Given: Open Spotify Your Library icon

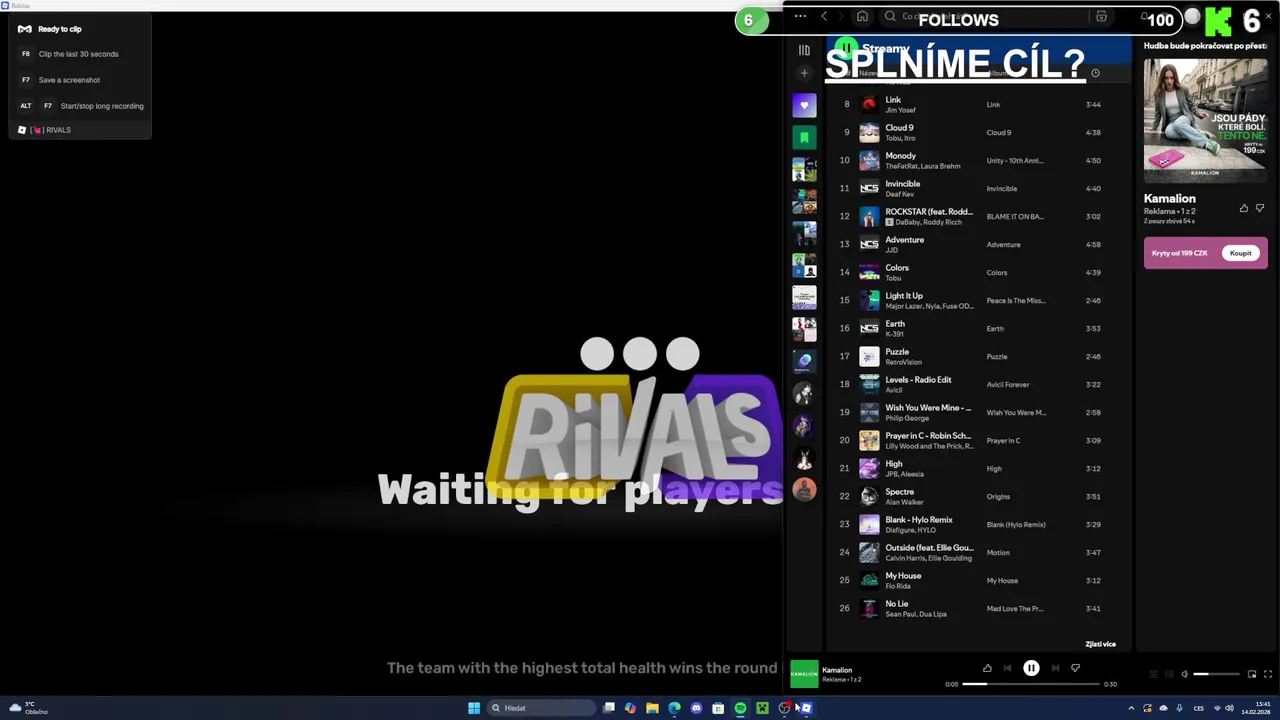Looking at the screenshot, I should click(804, 50).
